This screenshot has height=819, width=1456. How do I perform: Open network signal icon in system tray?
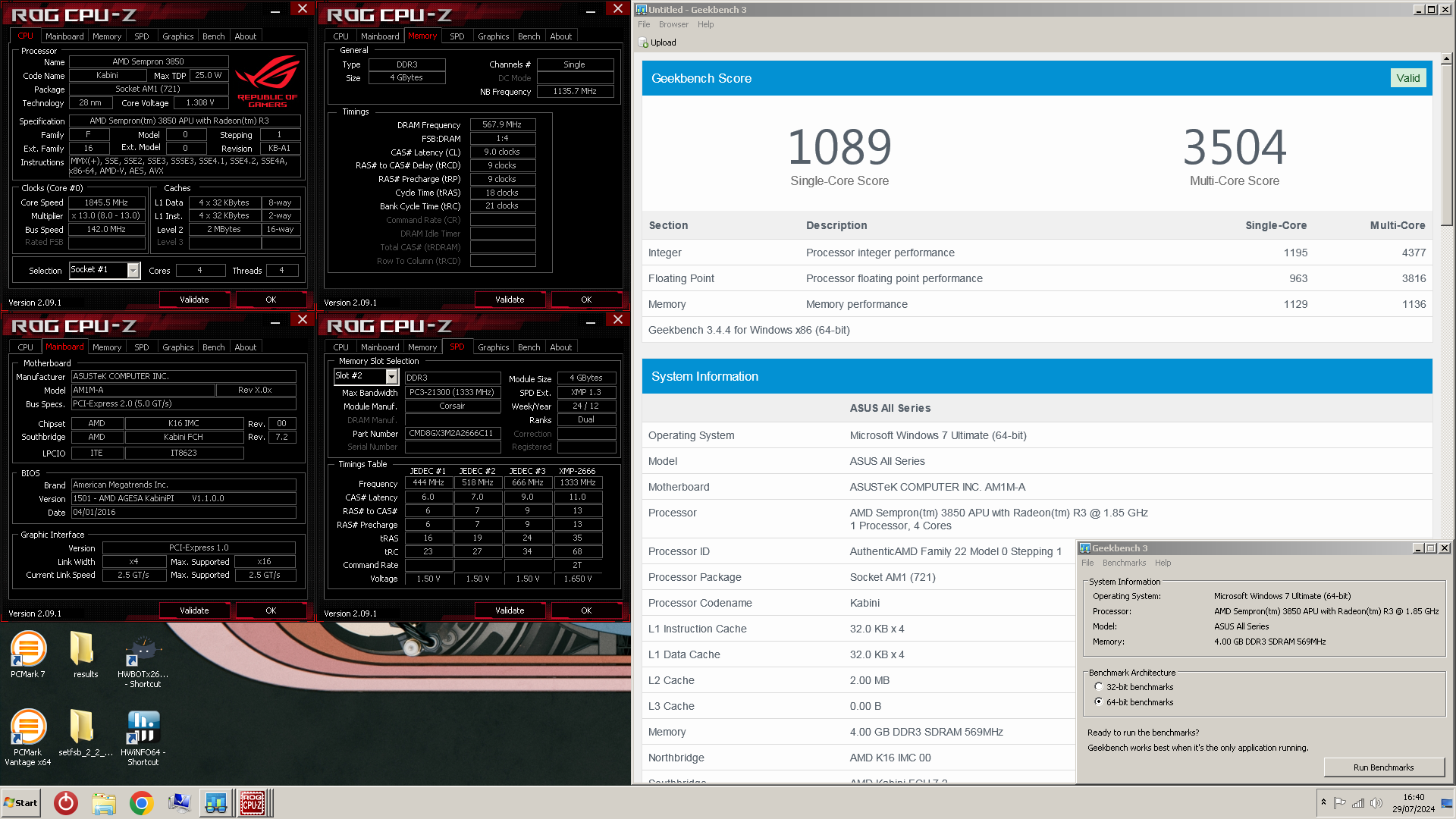[x=1358, y=803]
